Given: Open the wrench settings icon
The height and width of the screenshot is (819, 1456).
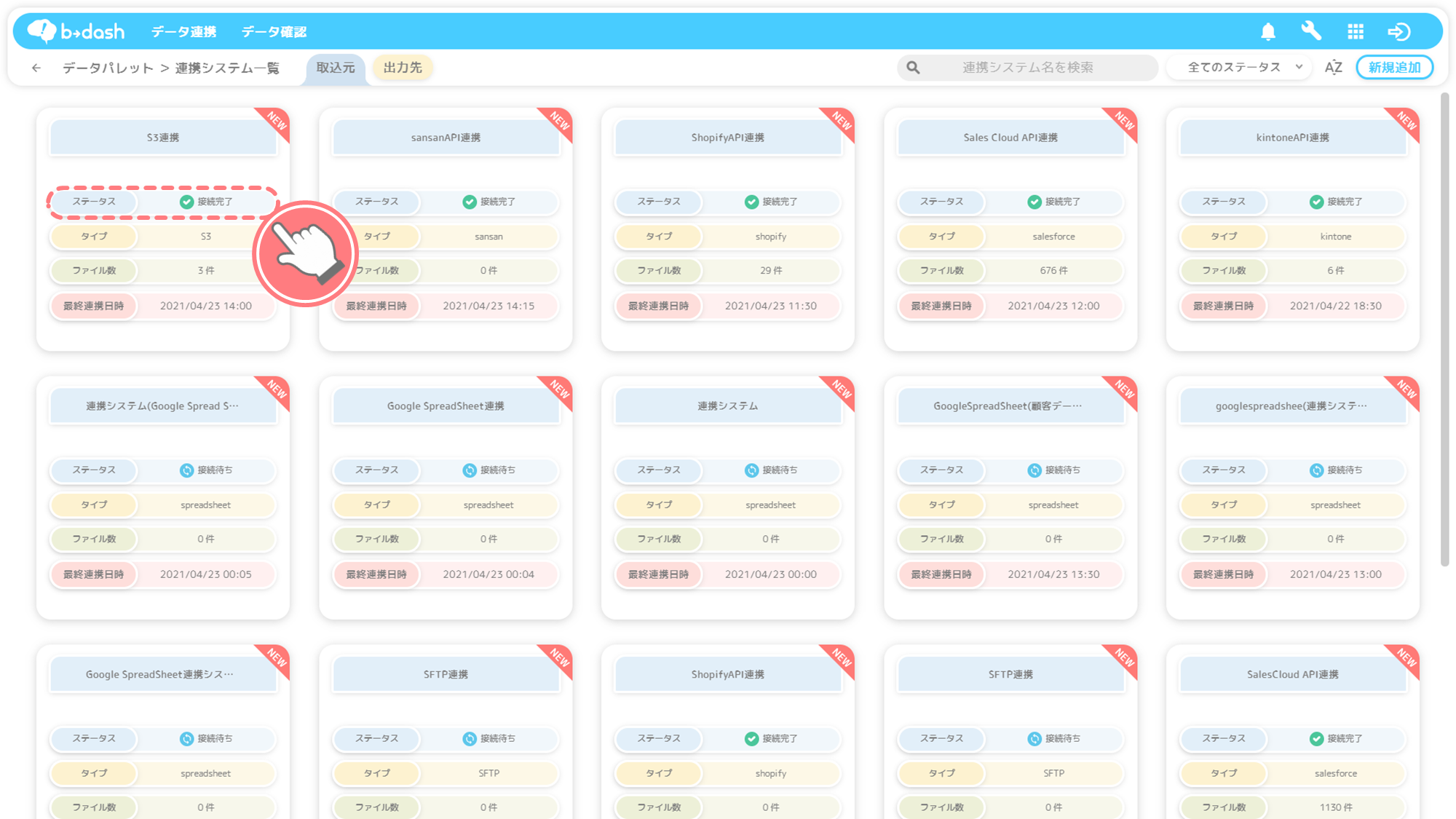Looking at the screenshot, I should tap(1311, 31).
